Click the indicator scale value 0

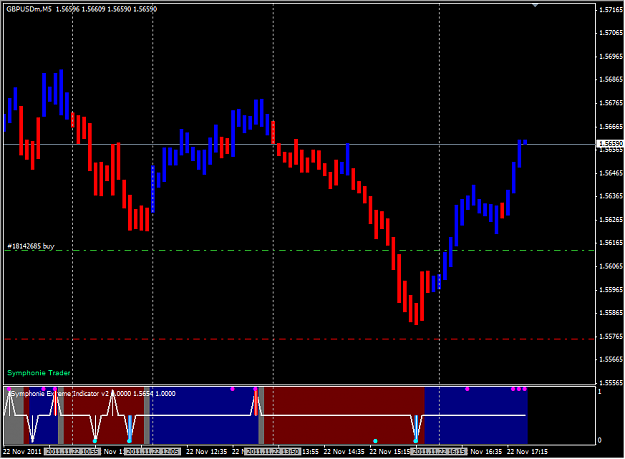(600, 441)
